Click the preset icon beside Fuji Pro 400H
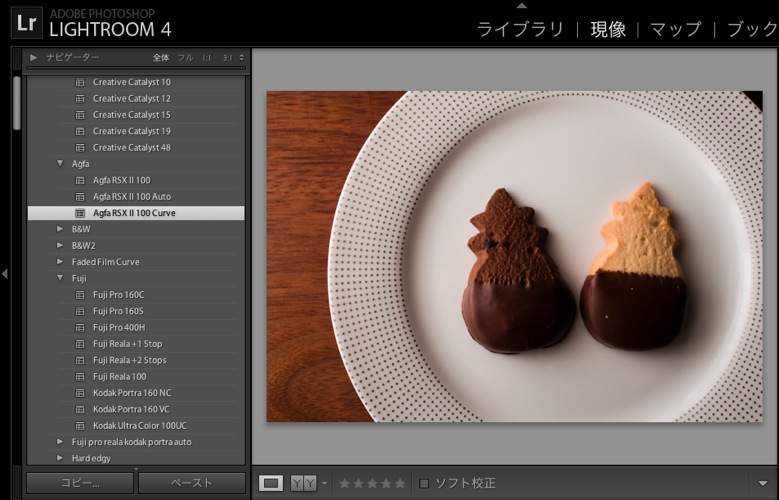Screen dimensions: 779x500 79,328
